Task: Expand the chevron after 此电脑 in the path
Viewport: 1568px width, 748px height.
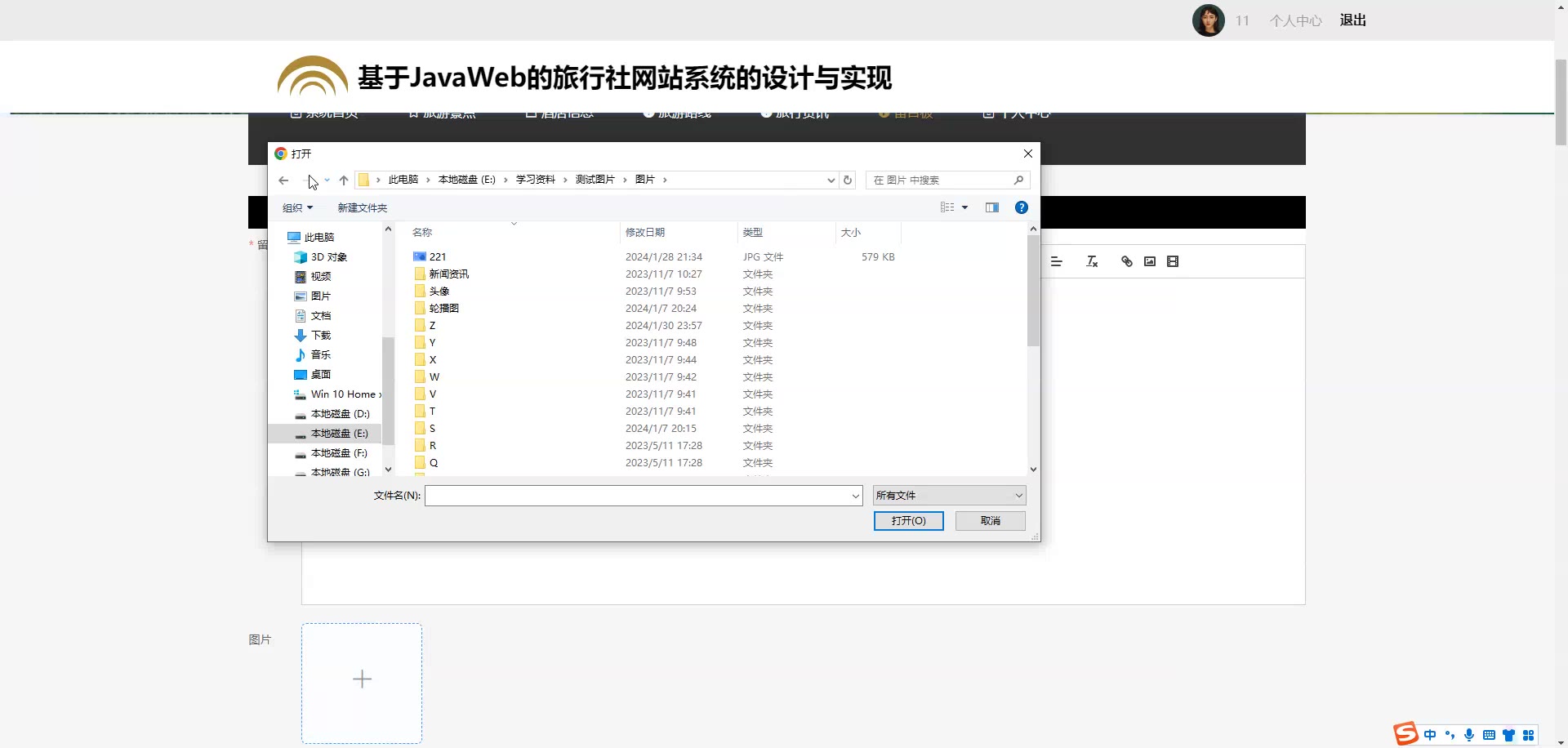Action: click(x=428, y=180)
